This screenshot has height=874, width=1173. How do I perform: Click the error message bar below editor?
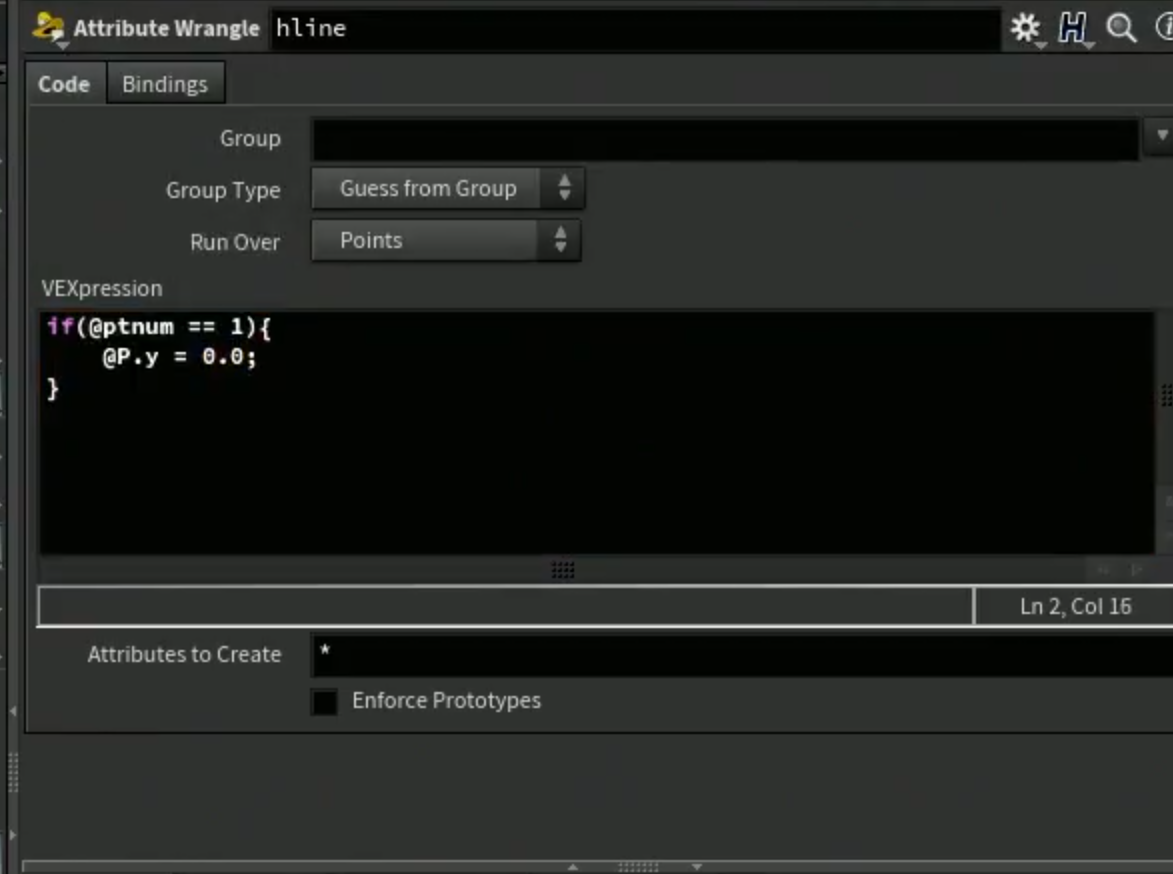[x=506, y=606]
